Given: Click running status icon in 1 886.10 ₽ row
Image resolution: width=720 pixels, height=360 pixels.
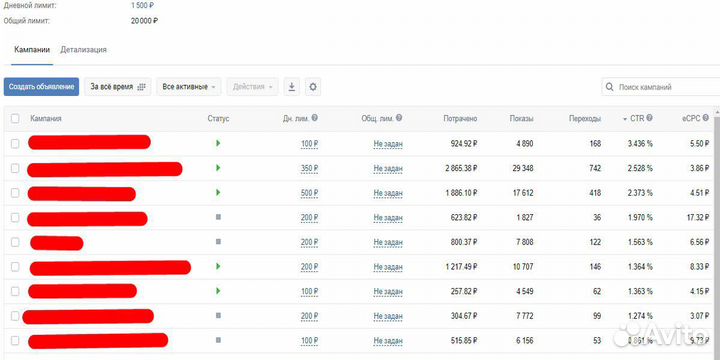Looking at the screenshot, I should click(x=218, y=192).
